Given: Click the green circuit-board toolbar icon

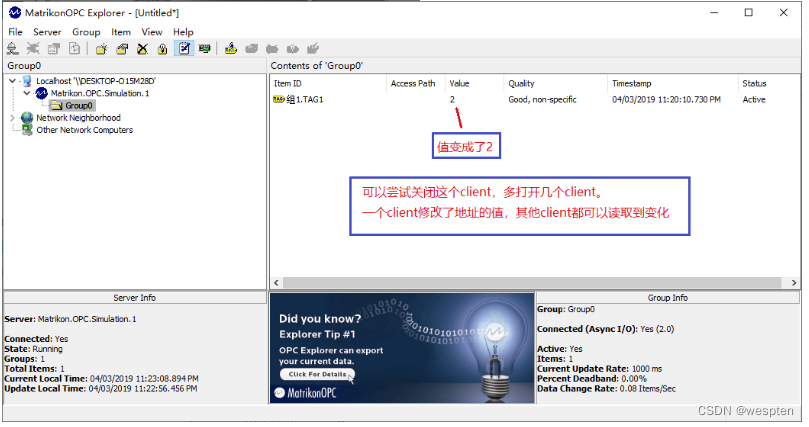Looking at the screenshot, I should point(205,49).
